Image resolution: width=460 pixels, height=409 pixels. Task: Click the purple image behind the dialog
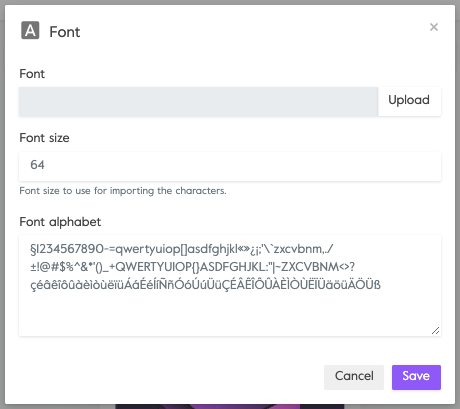[x=230, y=406]
